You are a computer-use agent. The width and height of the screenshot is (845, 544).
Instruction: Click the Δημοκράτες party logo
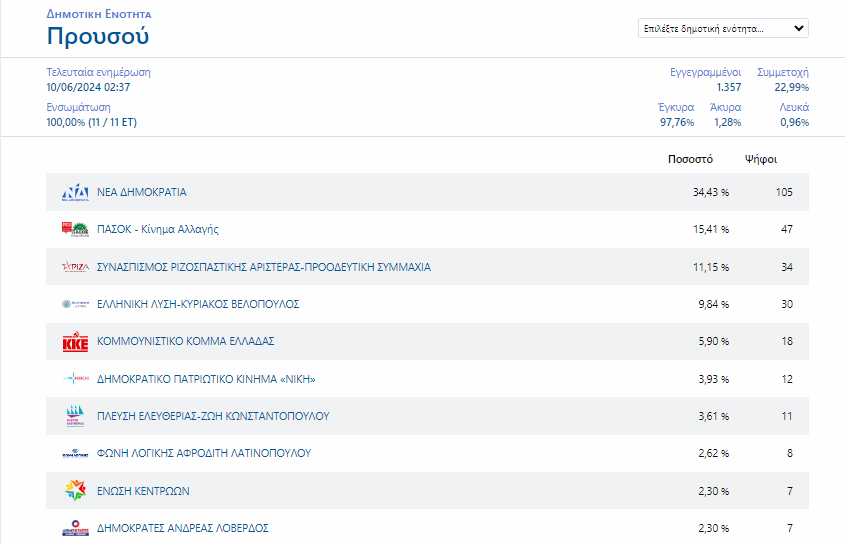click(x=75, y=528)
